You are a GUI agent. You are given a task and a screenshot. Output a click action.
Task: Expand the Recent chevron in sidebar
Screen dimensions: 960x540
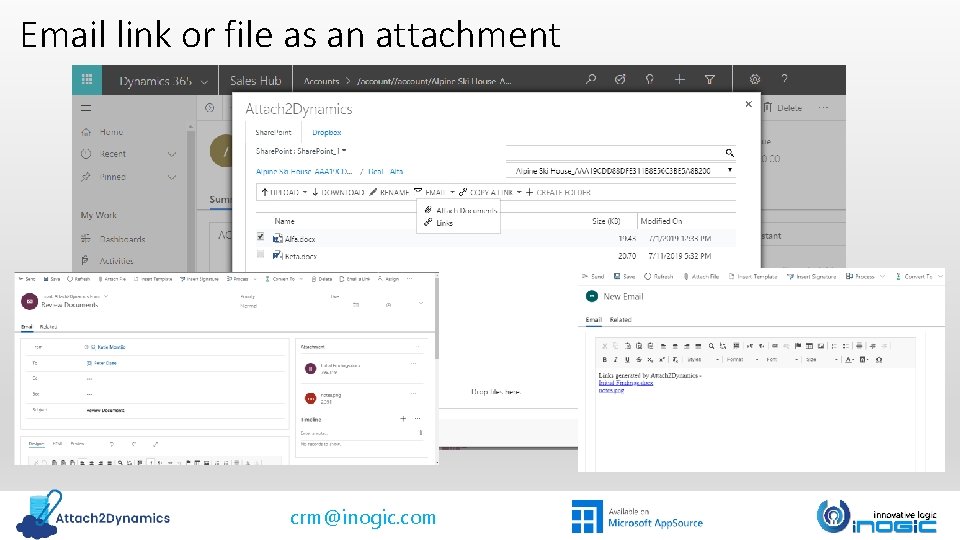point(172,154)
